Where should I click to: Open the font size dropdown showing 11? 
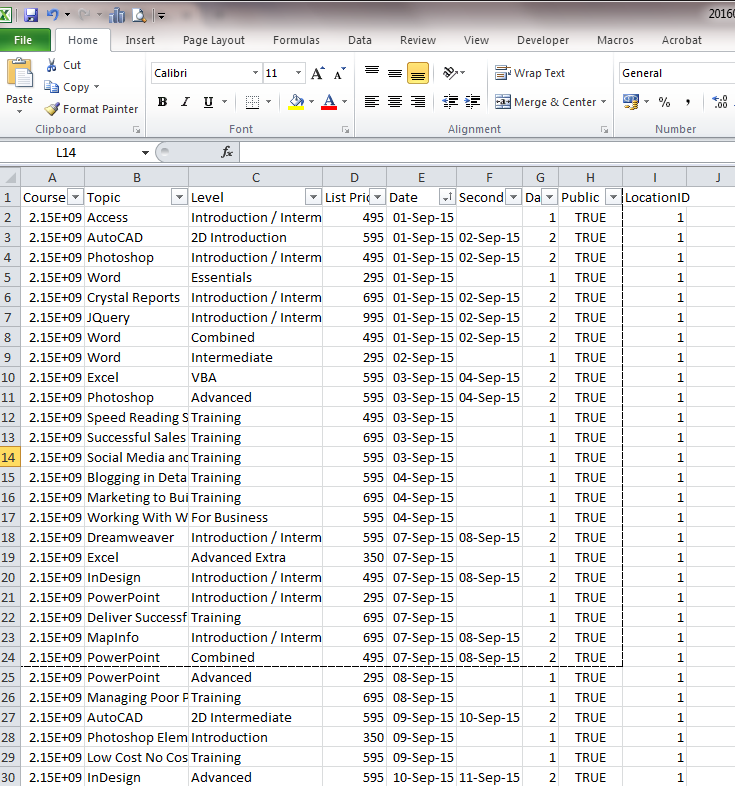click(x=298, y=73)
